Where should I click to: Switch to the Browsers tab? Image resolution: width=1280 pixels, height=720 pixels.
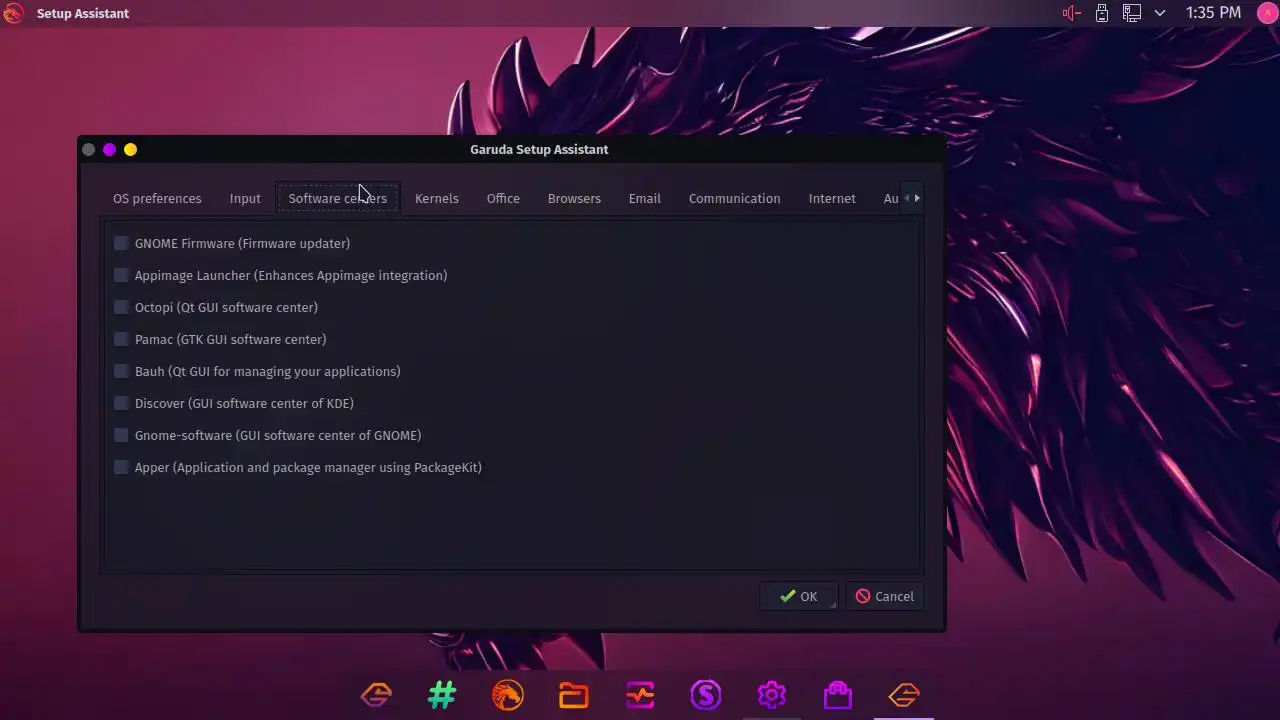coord(574,198)
